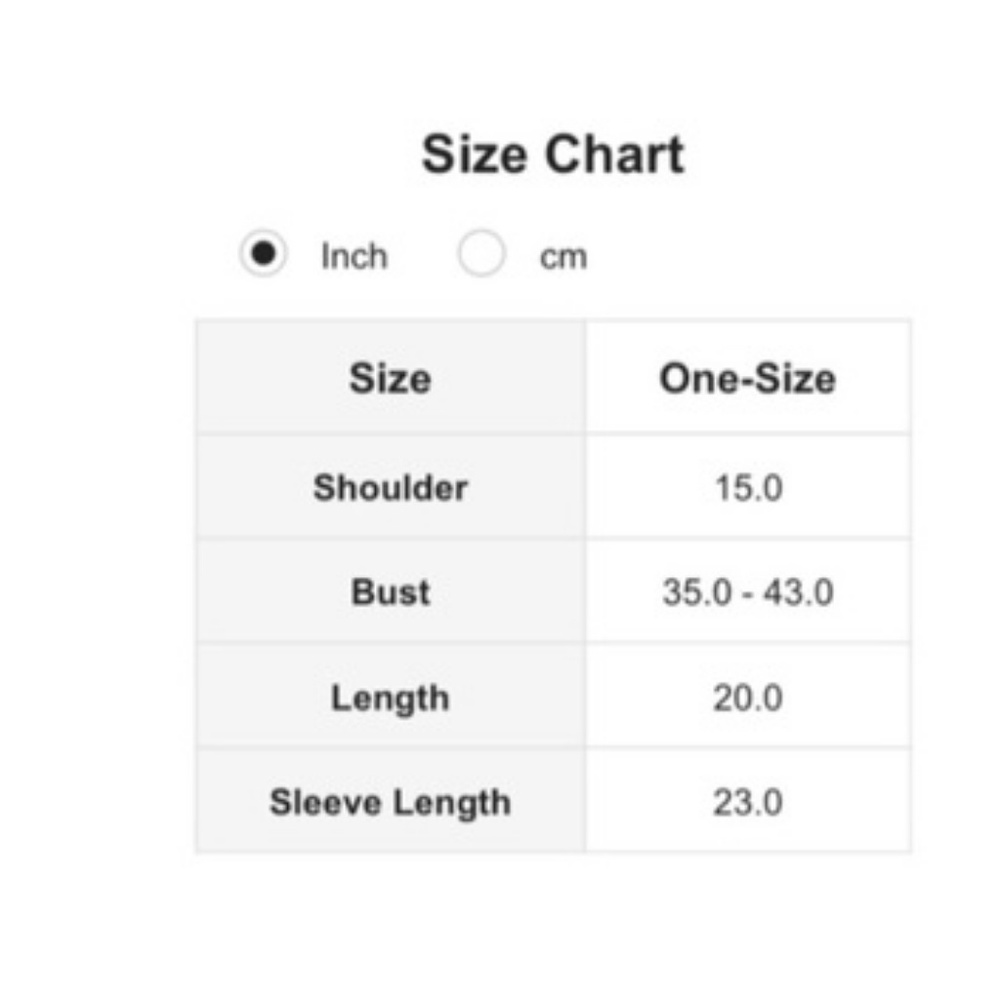This screenshot has width=1000, height=1000.
Task: Click the 15.0 shoulder measurement value
Action: pos(748,489)
